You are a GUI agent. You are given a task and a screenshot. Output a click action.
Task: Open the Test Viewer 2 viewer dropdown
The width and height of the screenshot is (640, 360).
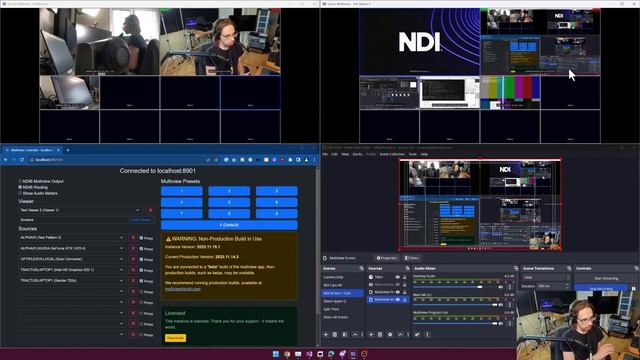click(80, 210)
